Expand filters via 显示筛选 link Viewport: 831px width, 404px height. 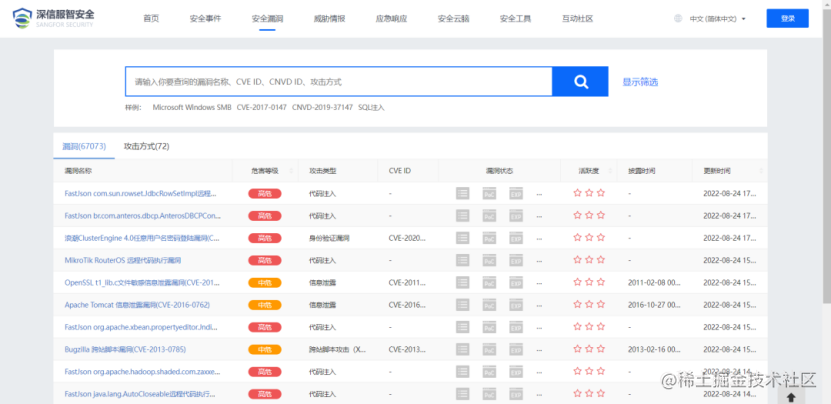tap(640, 82)
